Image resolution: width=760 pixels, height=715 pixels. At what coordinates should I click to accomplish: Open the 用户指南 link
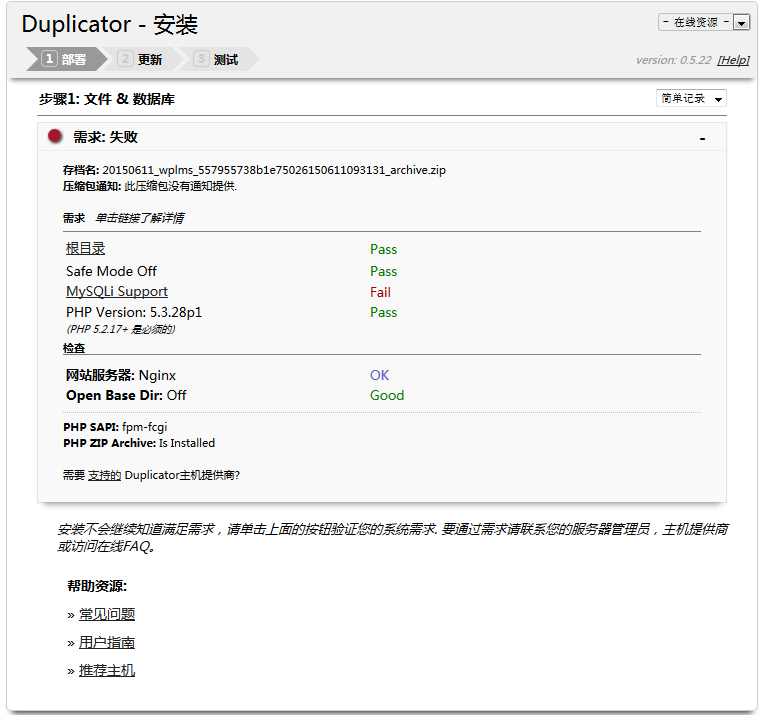[107, 642]
